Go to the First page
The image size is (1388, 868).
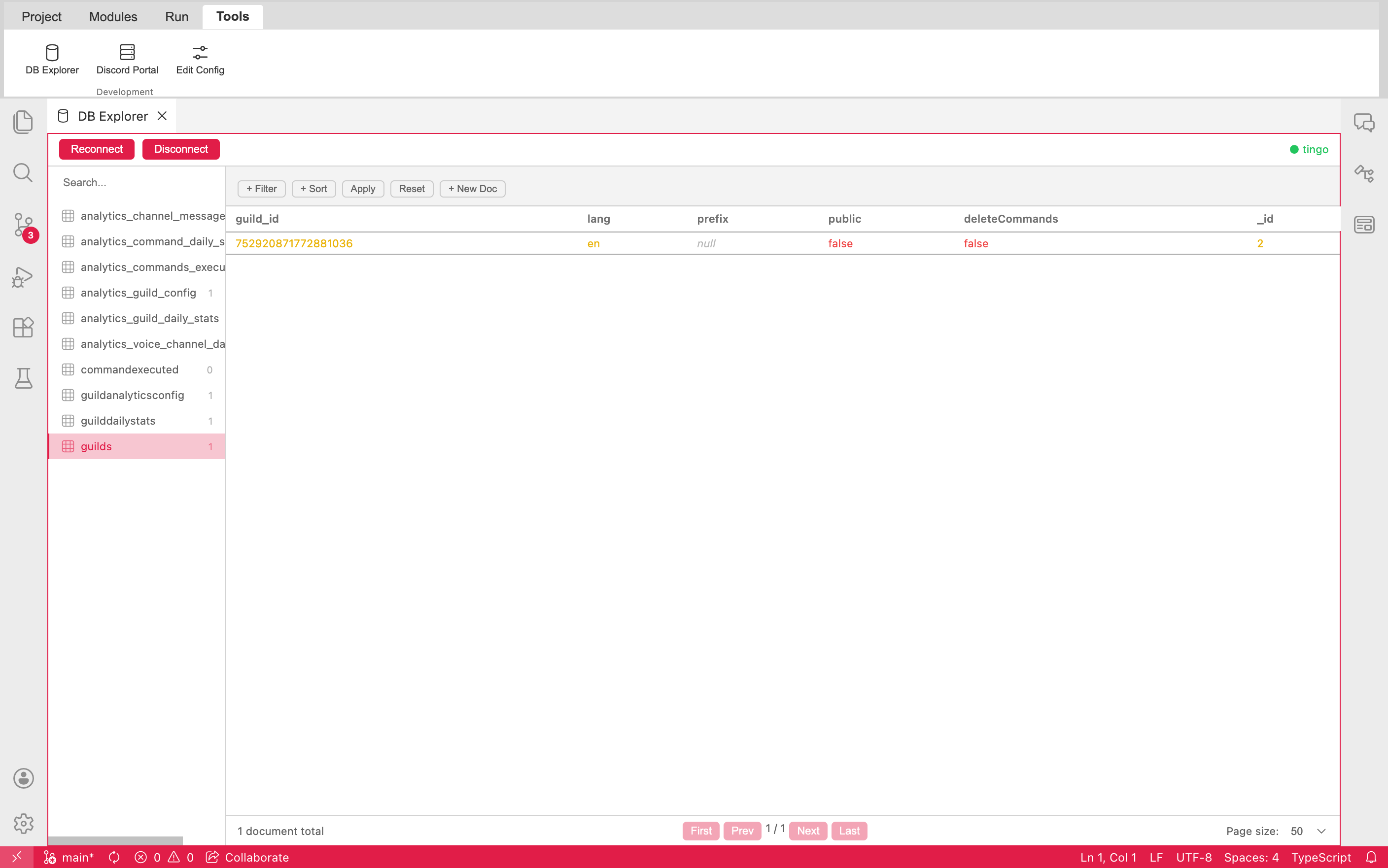700,831
